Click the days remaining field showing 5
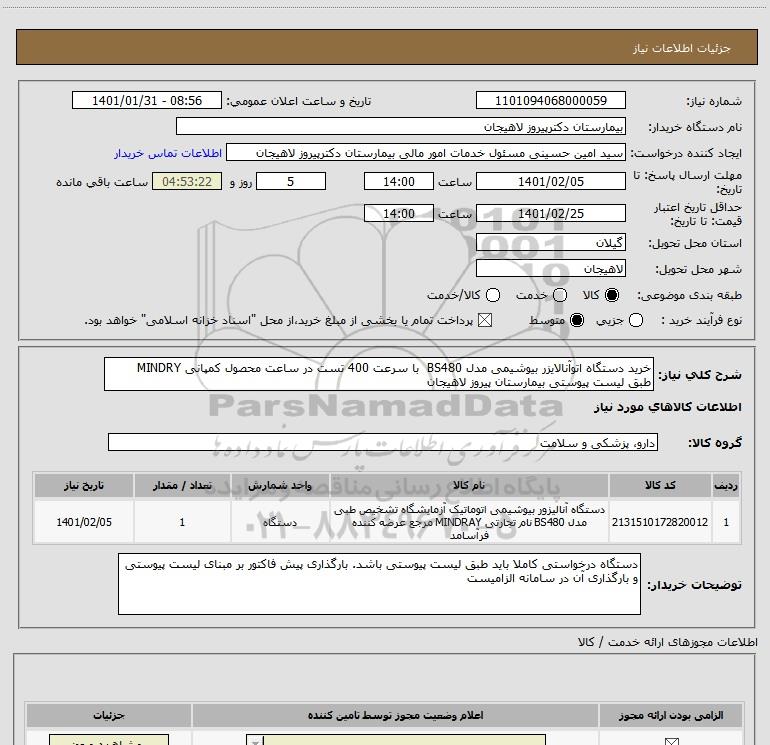Viewport: 770px width, 745px height. point(291,181)
